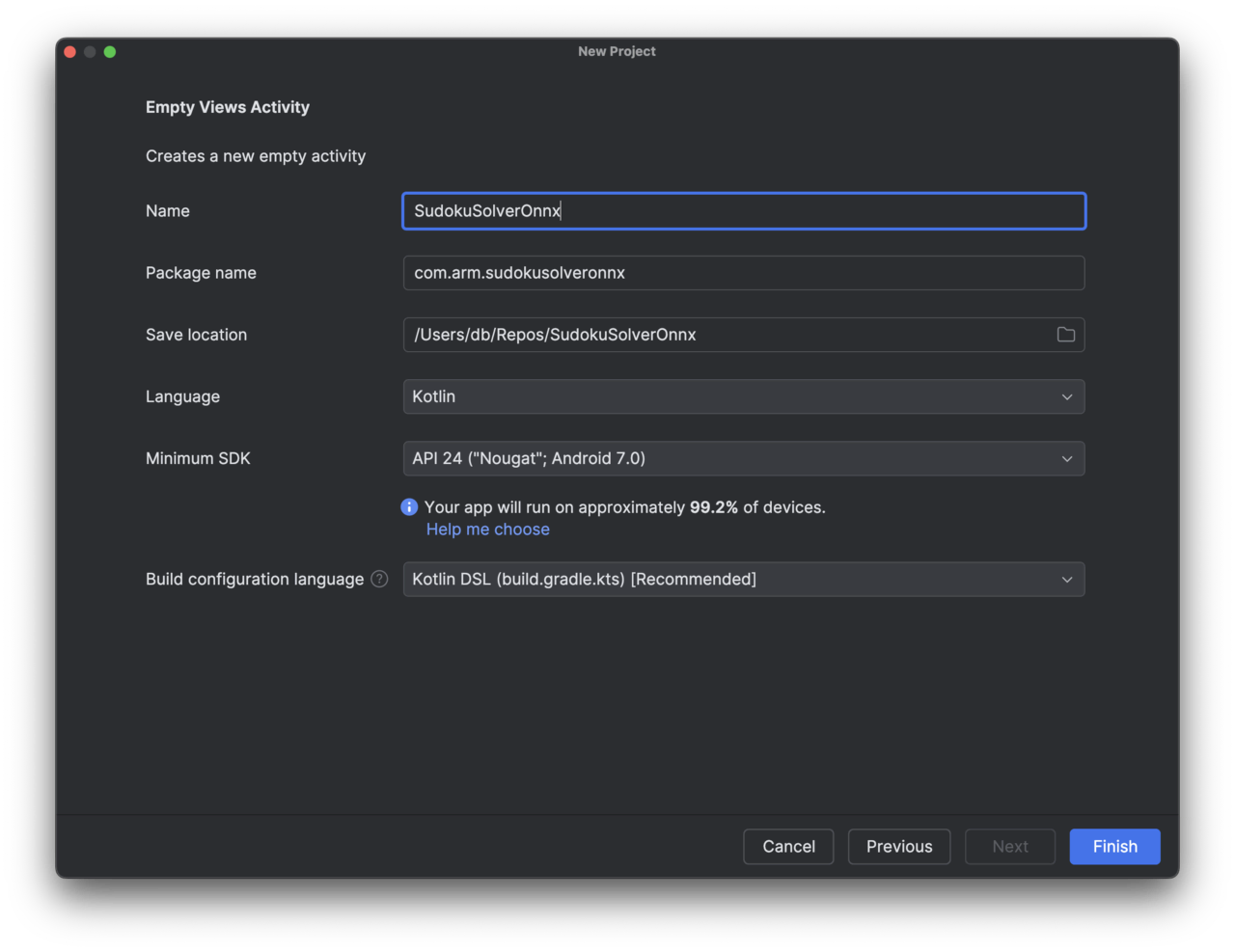
Task: Click the help icon next to Build configuration language
Action: [x=379, y=579]
